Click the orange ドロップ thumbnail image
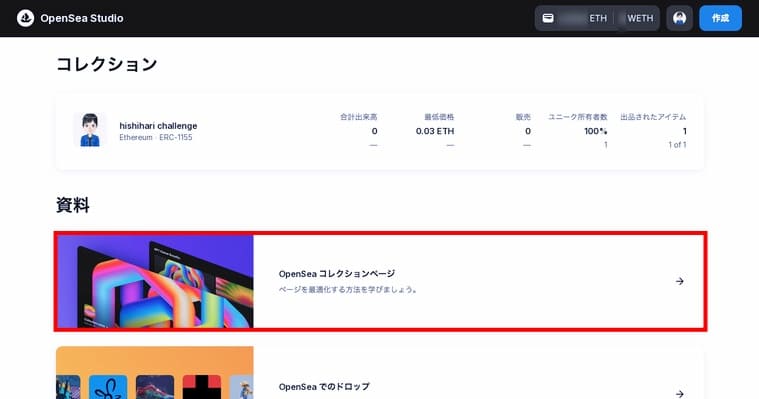This screenshot has height=399, width=759. click(155, 372)
